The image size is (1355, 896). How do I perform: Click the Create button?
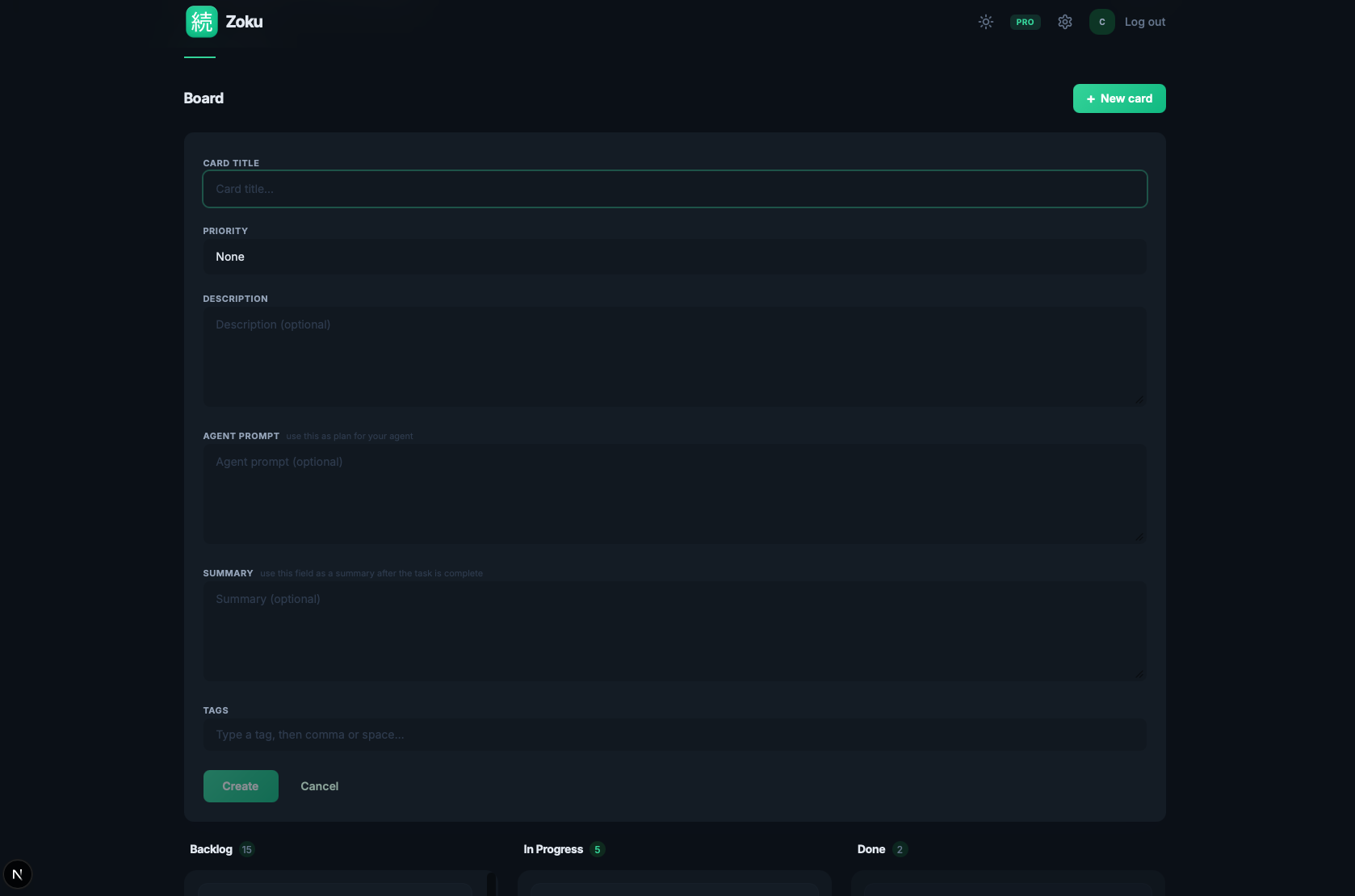(241, 786)
